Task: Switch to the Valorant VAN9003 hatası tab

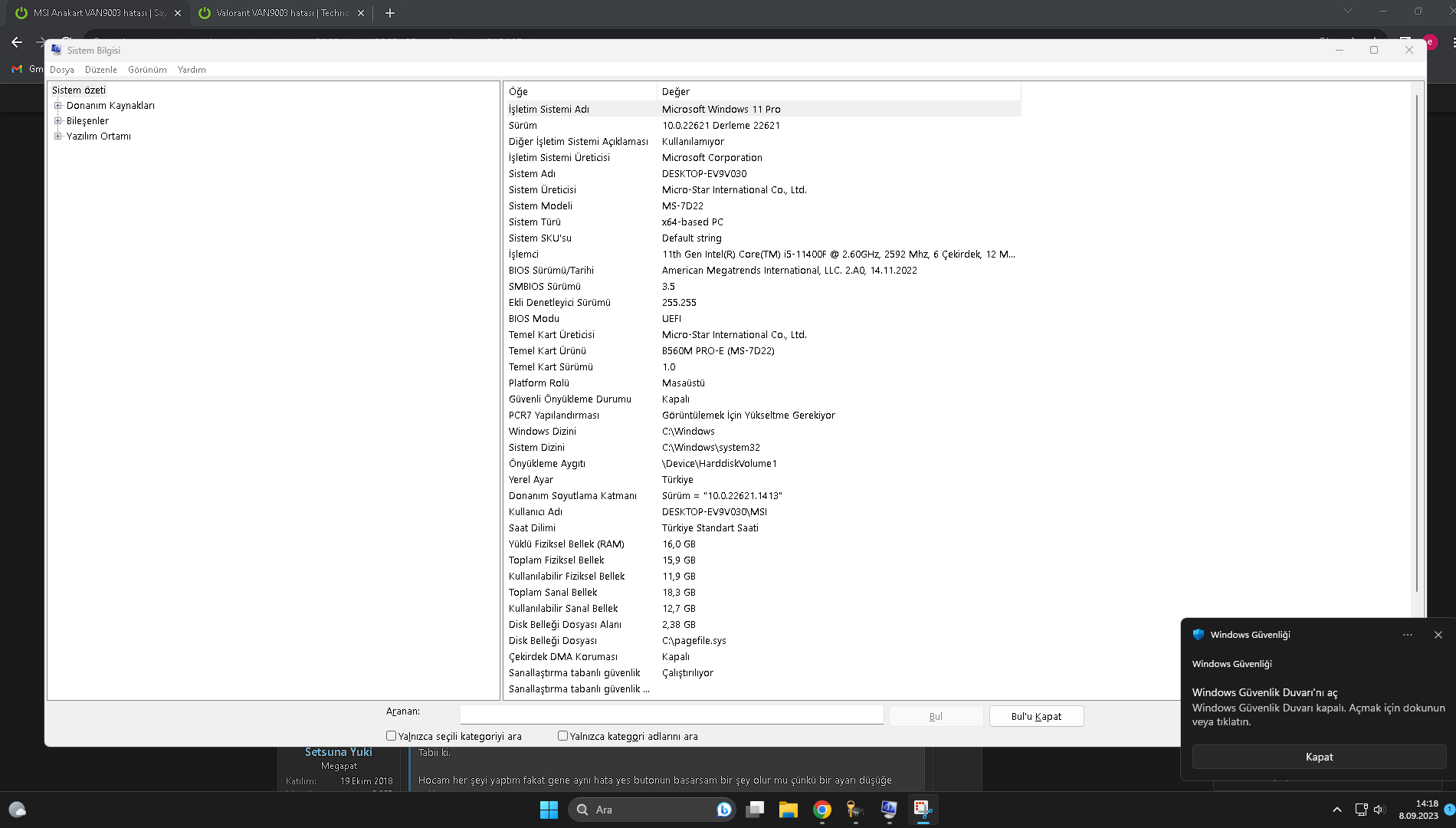Action: click(x=280, y=13)
